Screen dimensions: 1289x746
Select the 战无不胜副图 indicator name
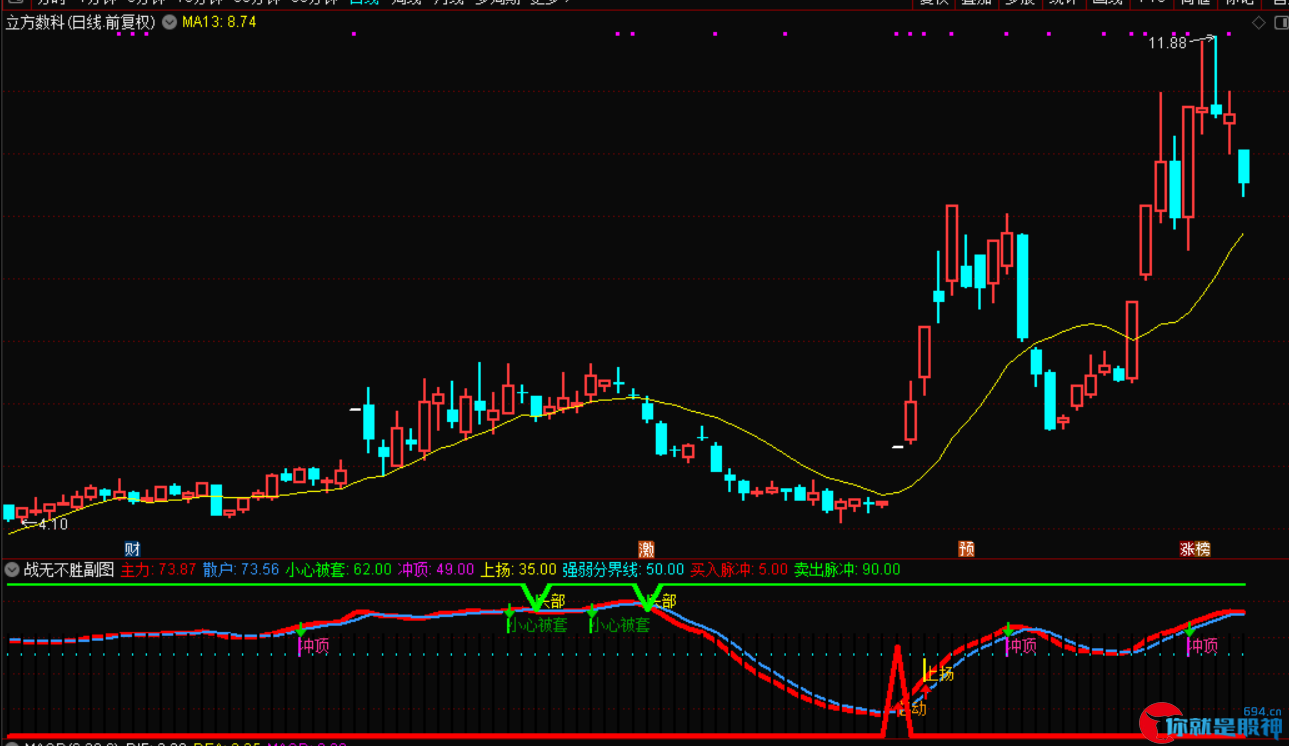[x=69, y=570]
